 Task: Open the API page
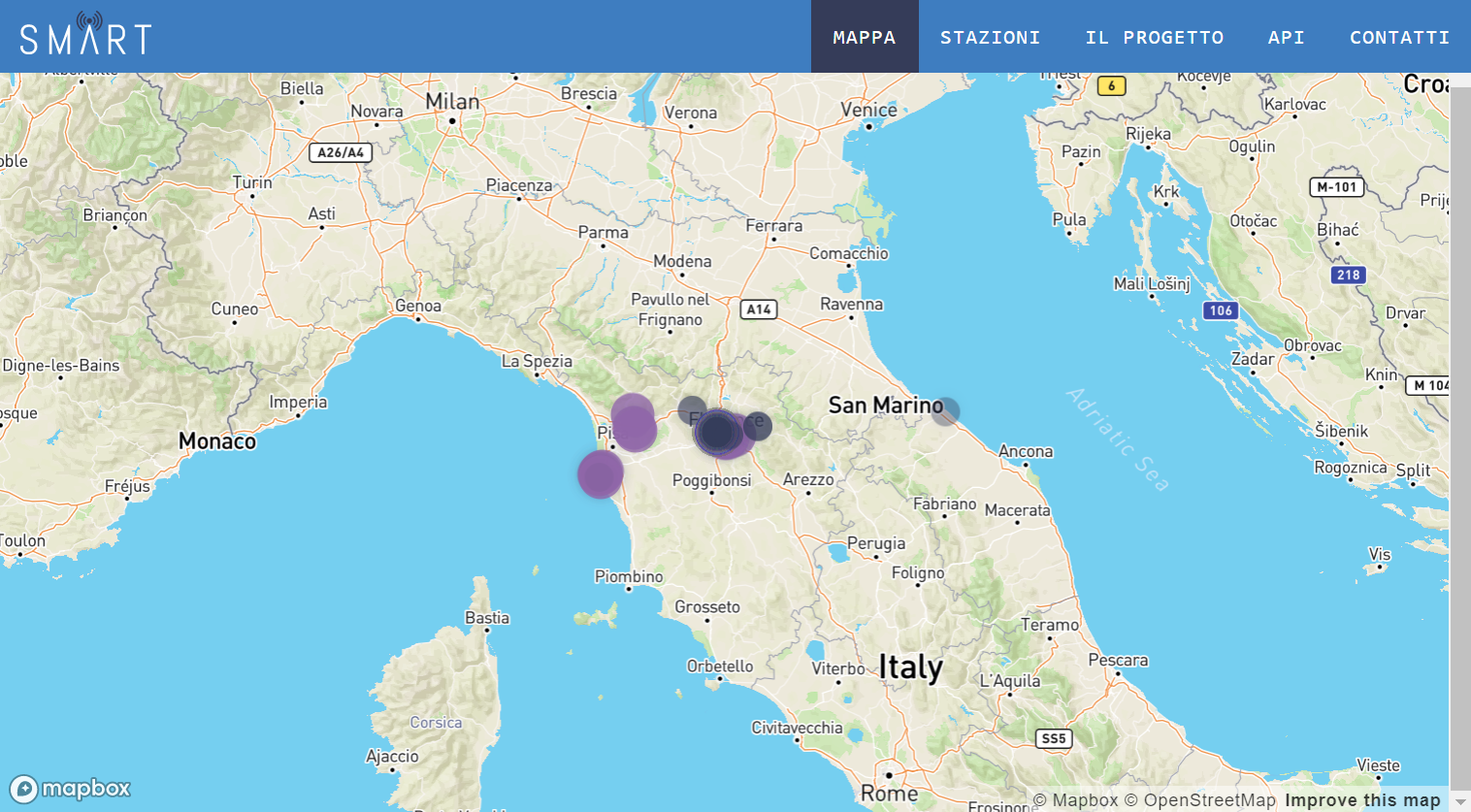click(1286, 37)
